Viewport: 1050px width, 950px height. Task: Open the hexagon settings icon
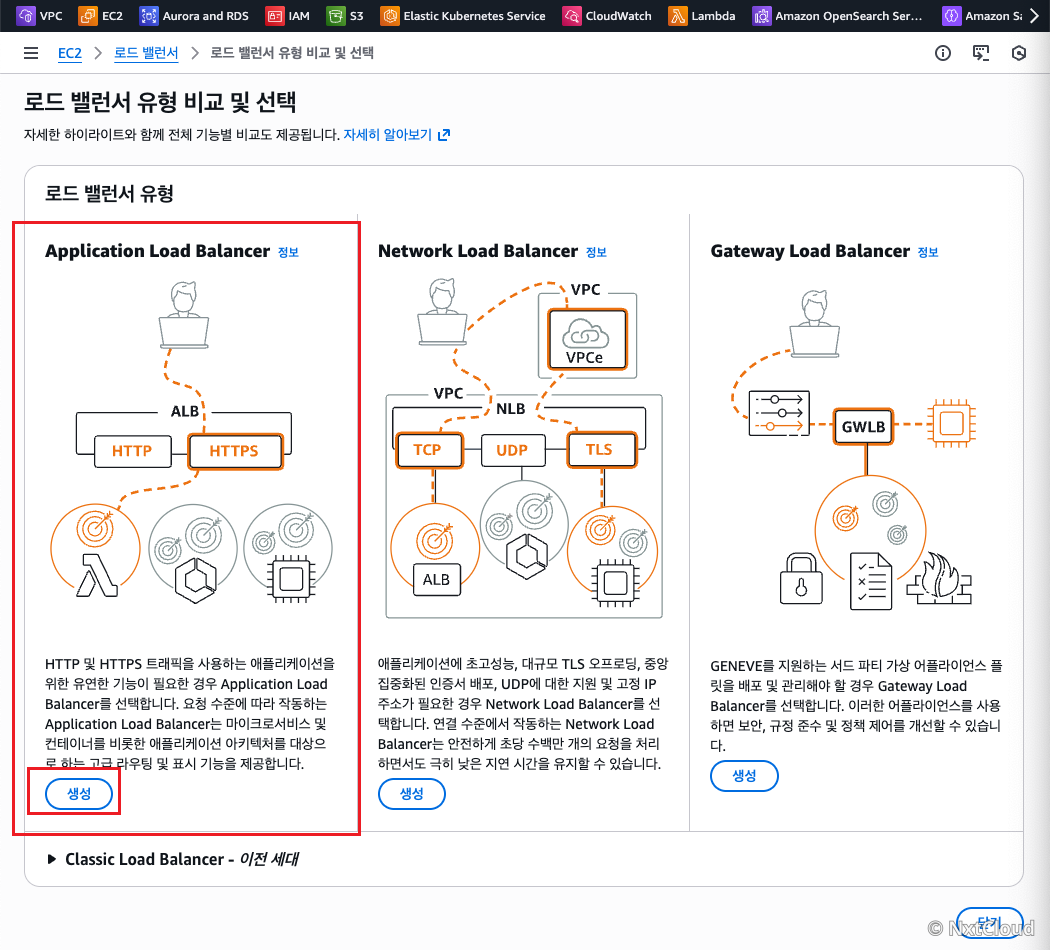click(1019, 53)
